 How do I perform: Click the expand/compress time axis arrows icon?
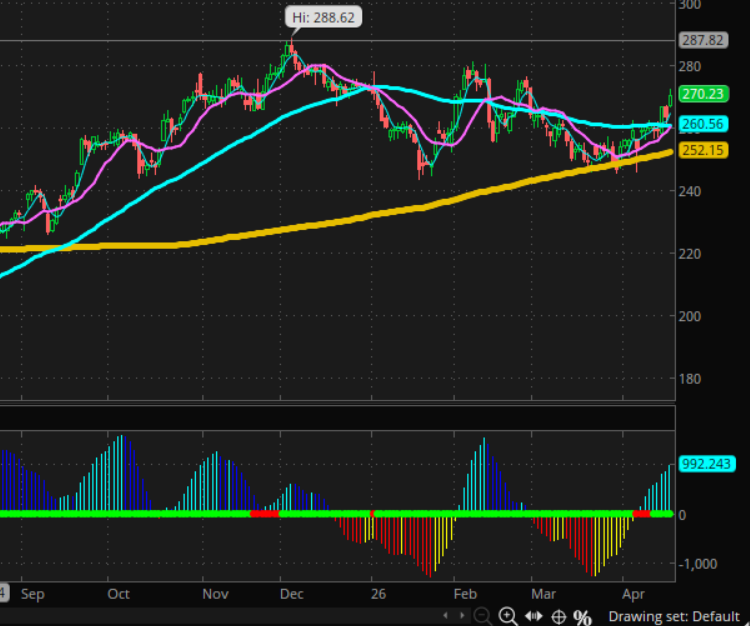pos(533,616)
